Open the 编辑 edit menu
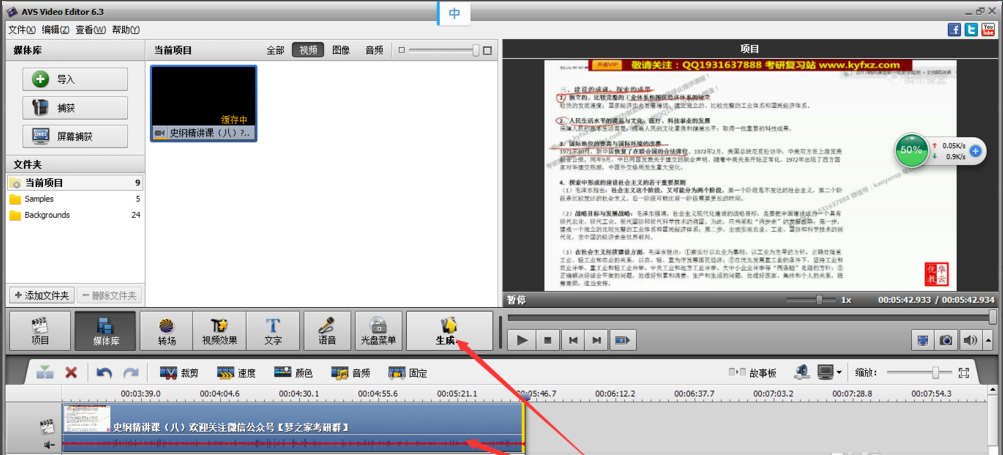The image size is (1003, 455). (x=56, y=29)
